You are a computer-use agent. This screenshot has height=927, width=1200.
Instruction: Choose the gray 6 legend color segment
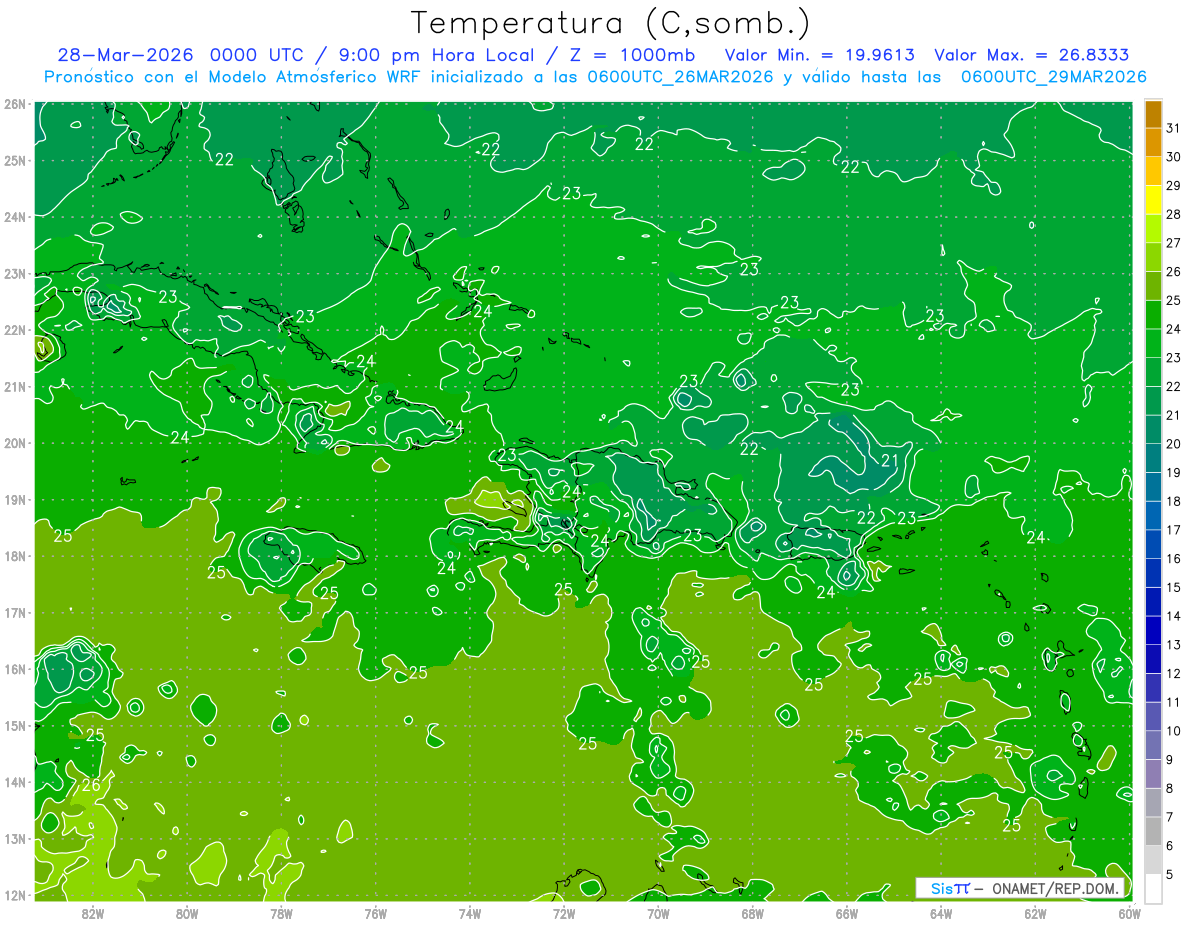point(1153,831)
